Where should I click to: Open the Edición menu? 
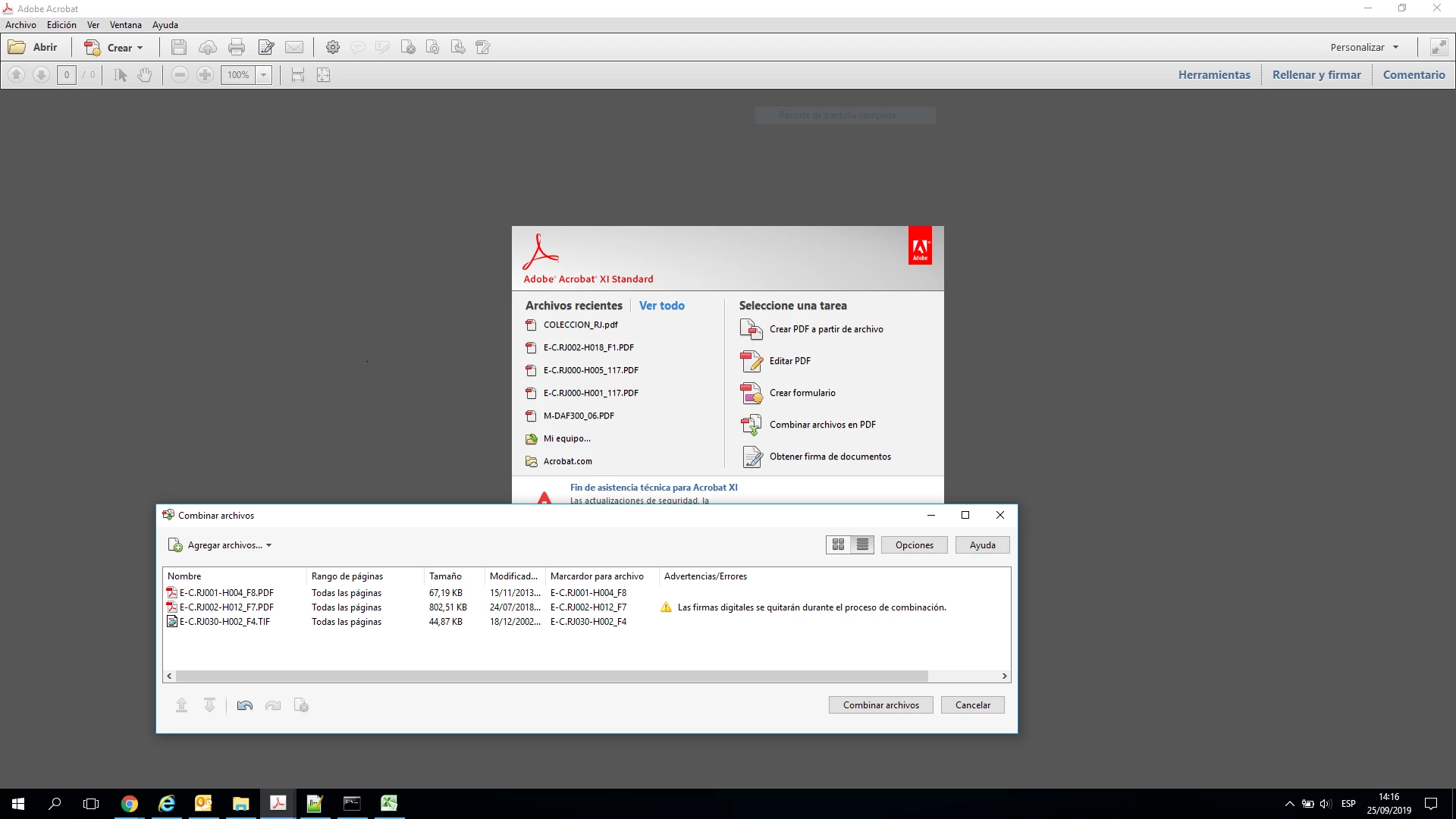(x=61, y=25)
